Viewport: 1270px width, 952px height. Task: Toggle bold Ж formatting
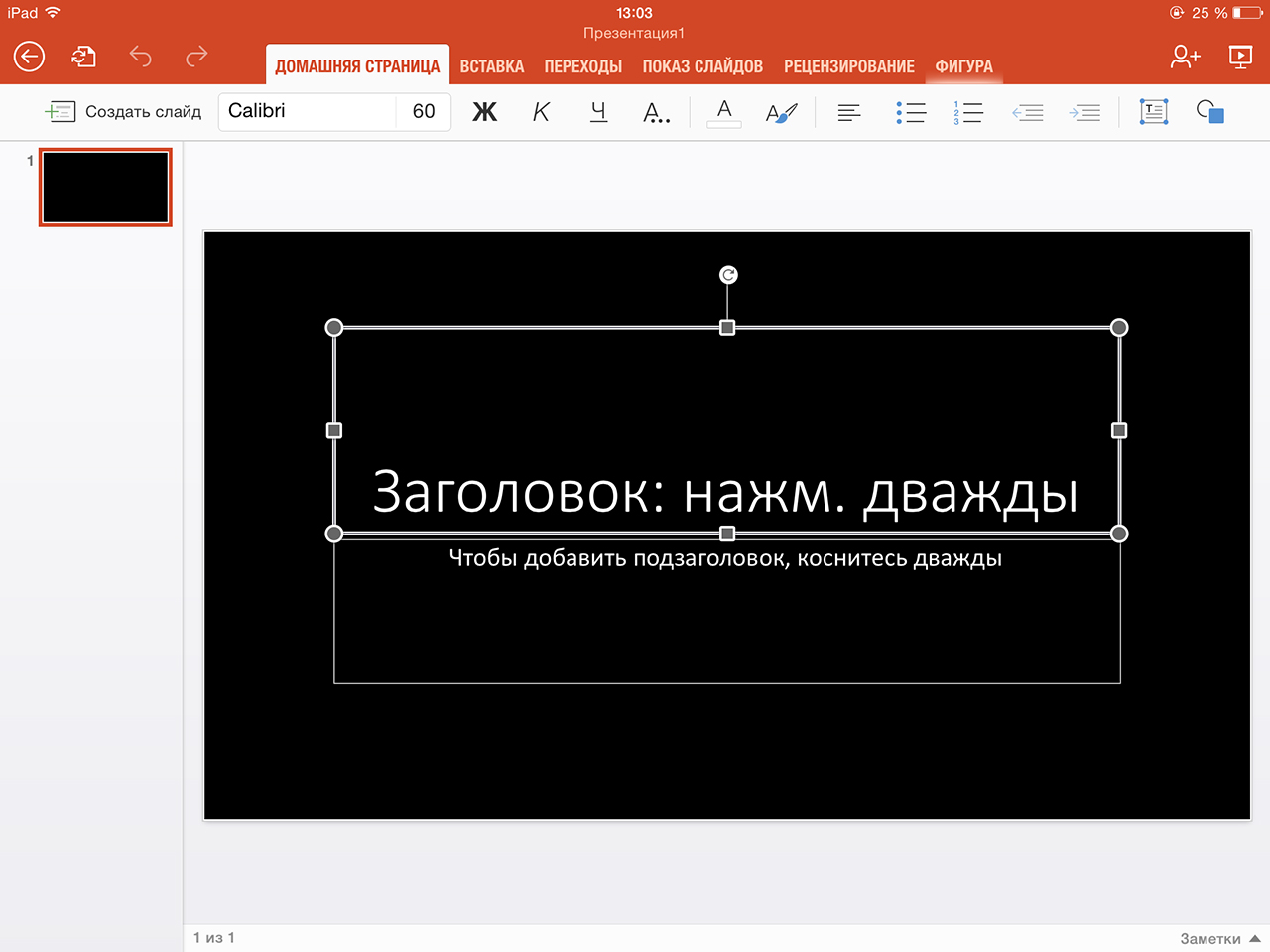tap(484, 111)
